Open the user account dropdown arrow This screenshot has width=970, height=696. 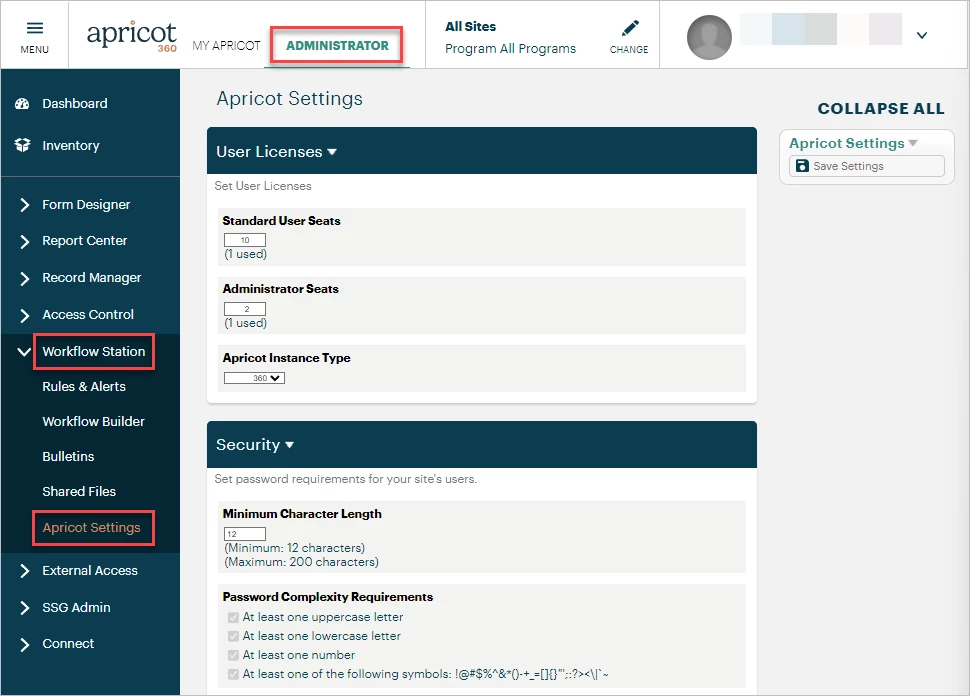(x=922, y=35)
